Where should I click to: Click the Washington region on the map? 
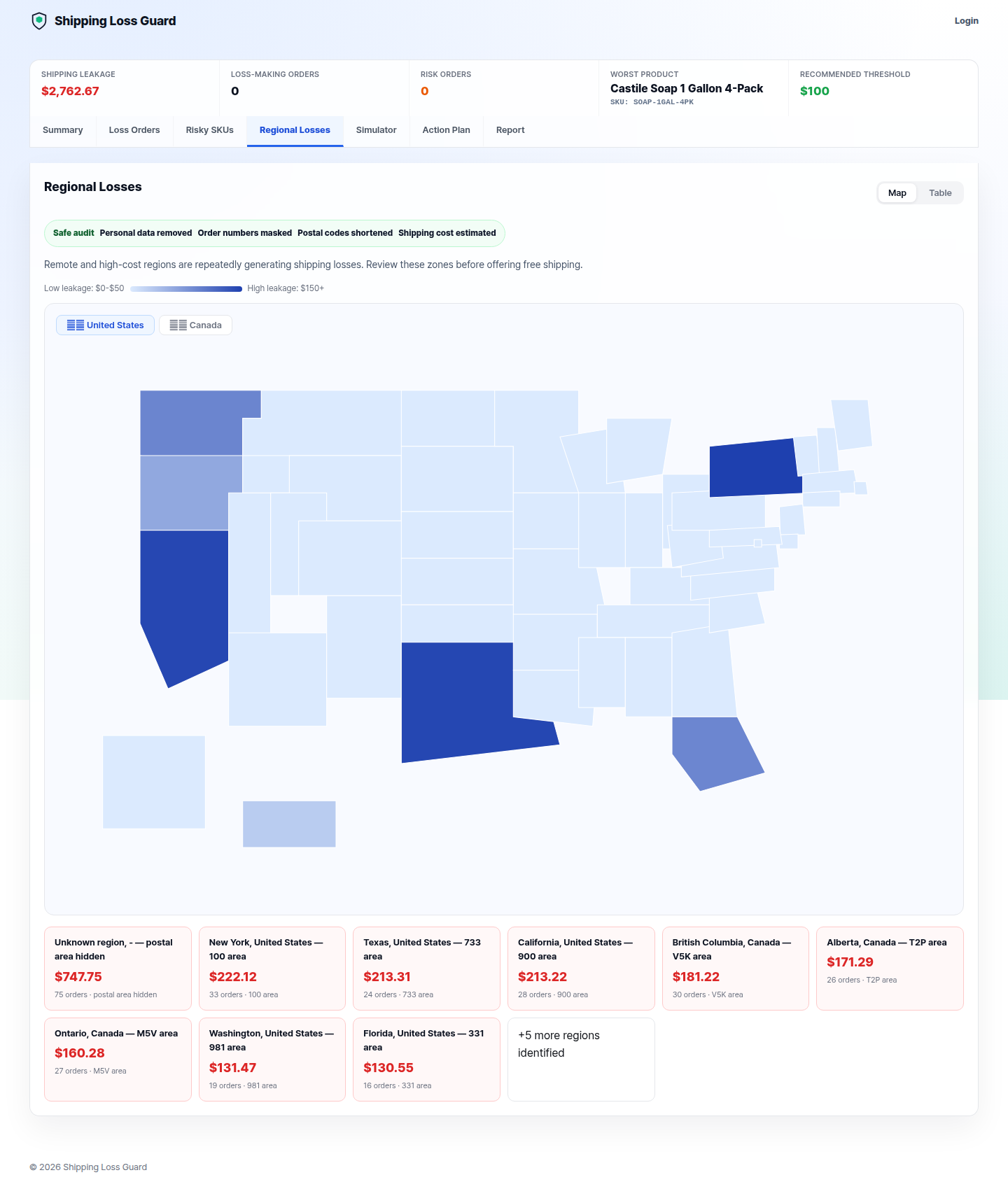click(x=191, y=423)
